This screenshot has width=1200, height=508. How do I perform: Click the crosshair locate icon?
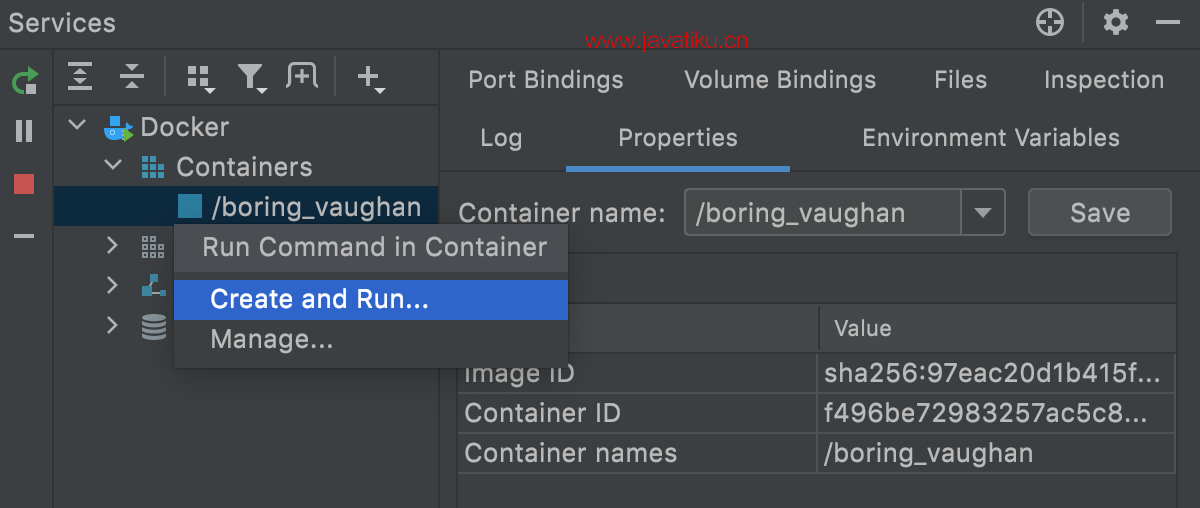point(1050,22)
